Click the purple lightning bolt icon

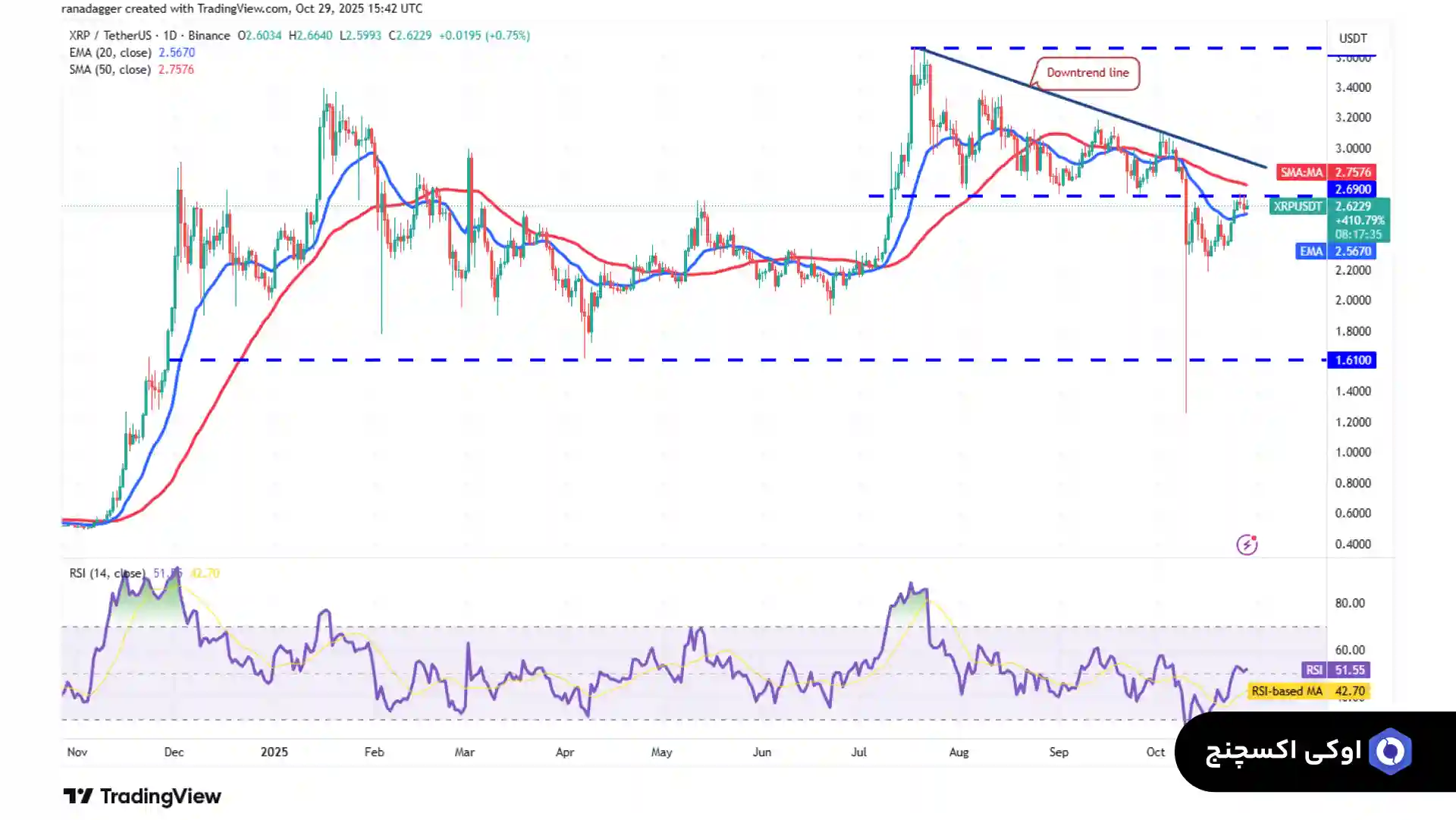(x=1247, y=545)
